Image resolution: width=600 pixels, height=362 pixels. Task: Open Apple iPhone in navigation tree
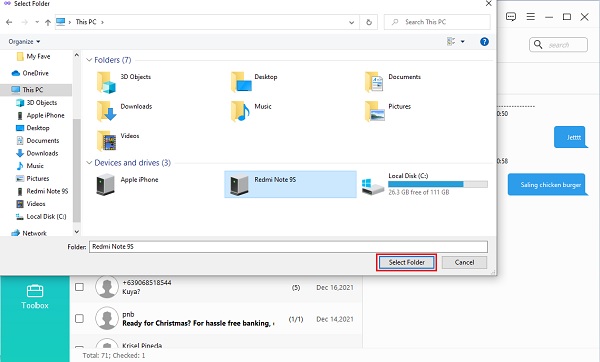click(40, 115)
